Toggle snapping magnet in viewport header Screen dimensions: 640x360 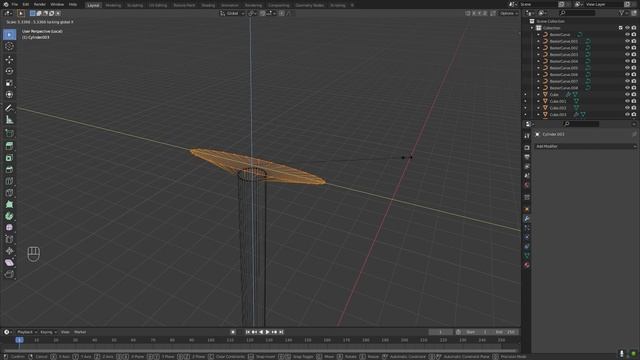(x=263, y=13)
